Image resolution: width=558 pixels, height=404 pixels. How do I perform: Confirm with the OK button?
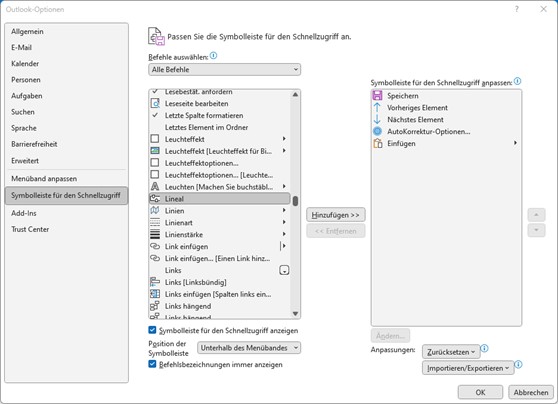[x=480, y=392]
